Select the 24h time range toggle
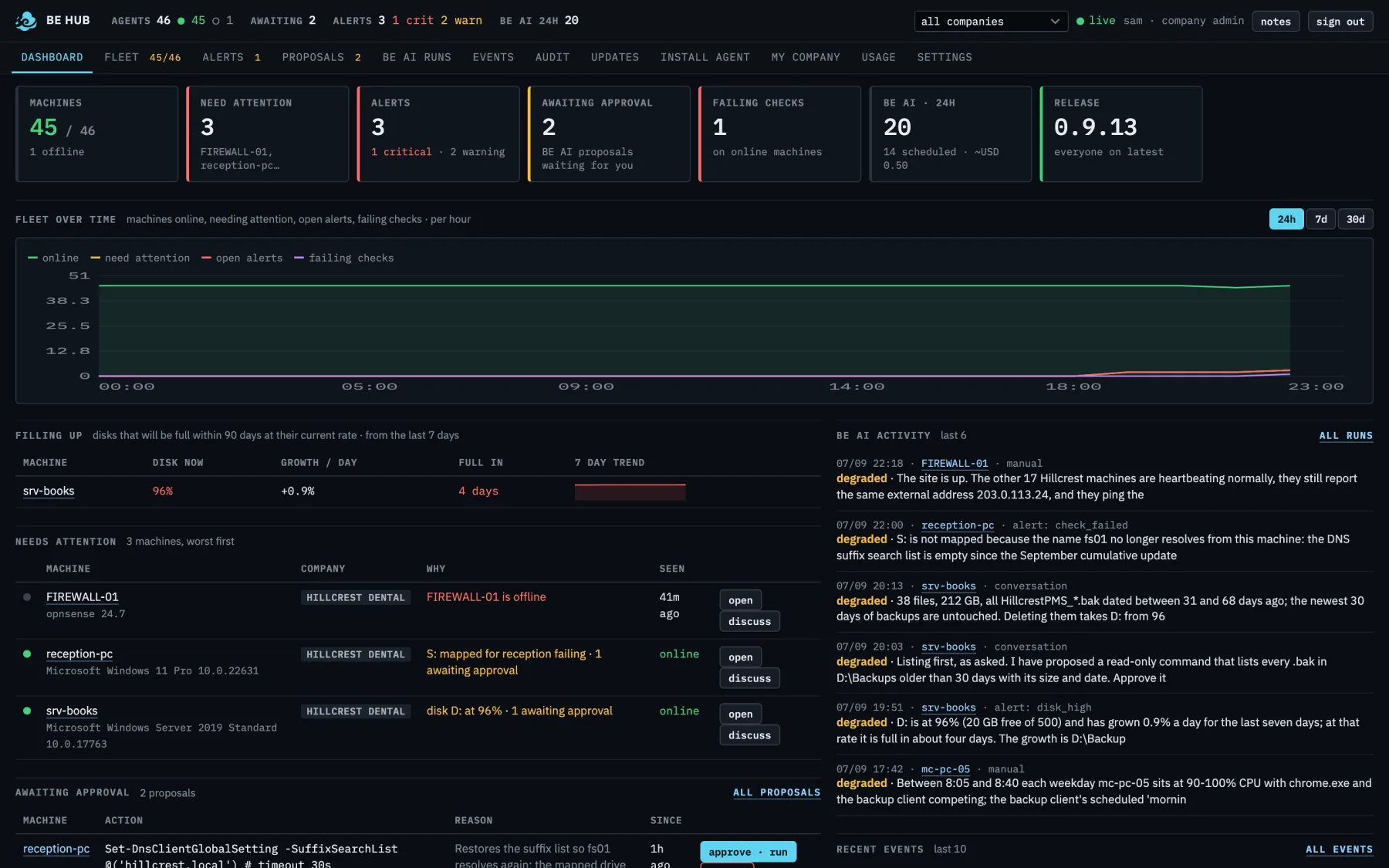 click(1286, 219)
